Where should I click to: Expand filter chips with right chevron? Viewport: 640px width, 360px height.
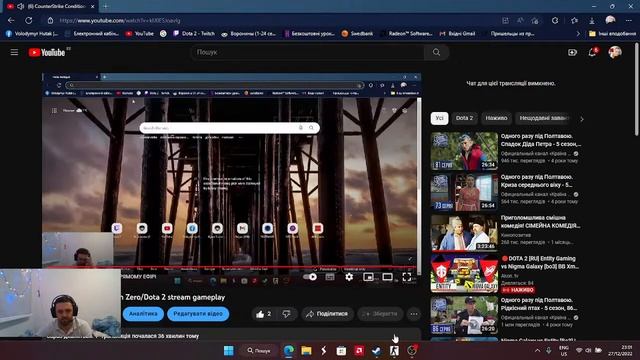tap(582, 119)
